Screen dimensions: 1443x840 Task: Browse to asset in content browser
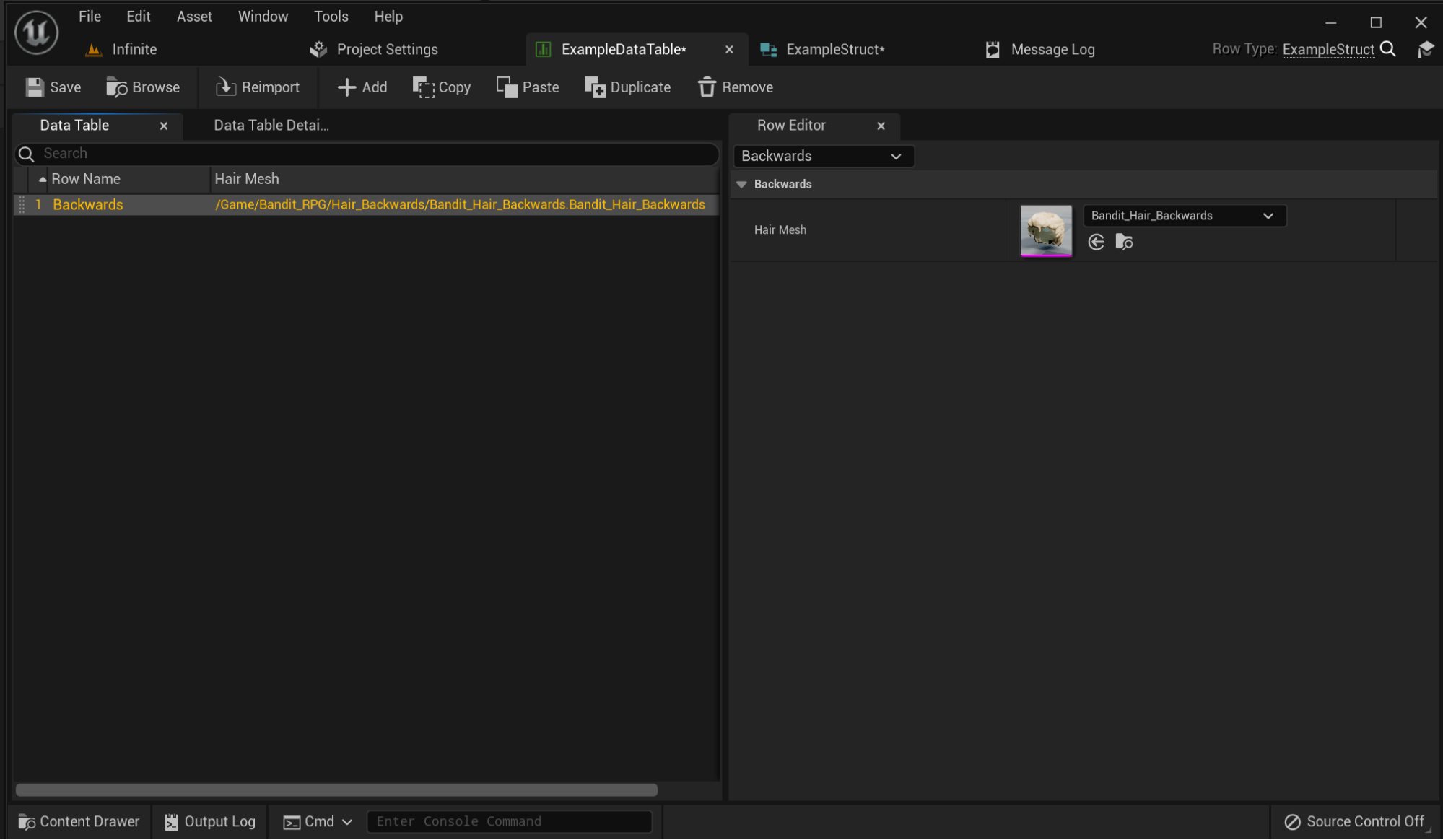(x=143, y=87)
